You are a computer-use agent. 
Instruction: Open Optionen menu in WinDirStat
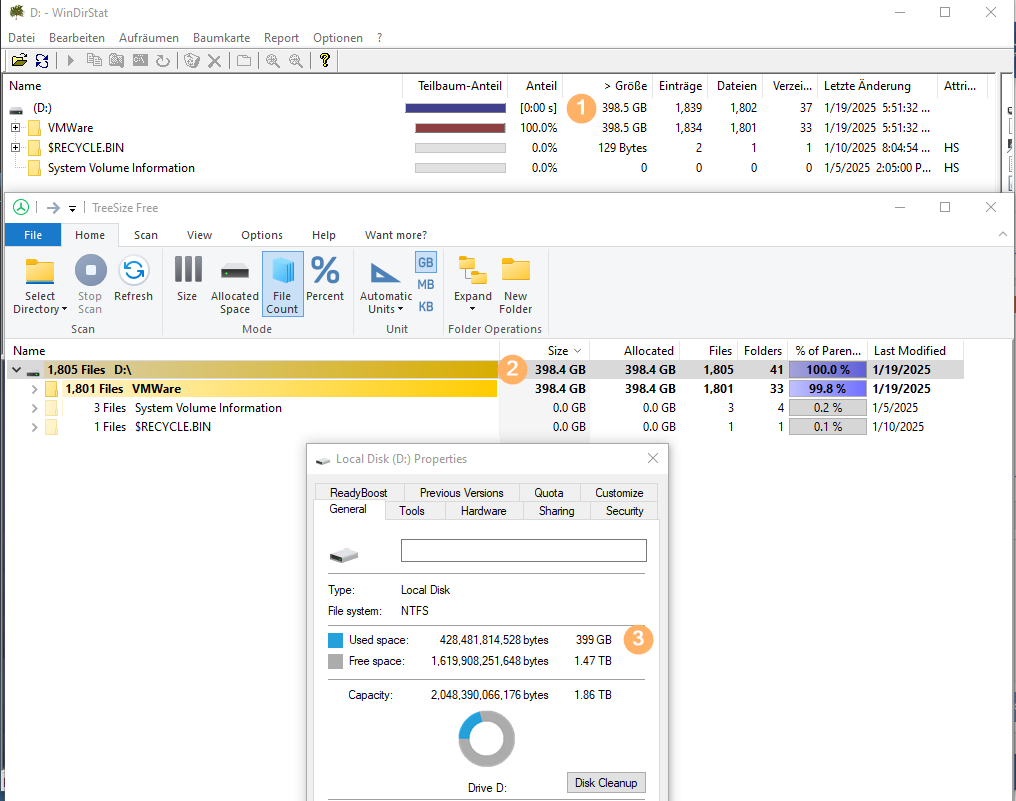tap(338, 38)
